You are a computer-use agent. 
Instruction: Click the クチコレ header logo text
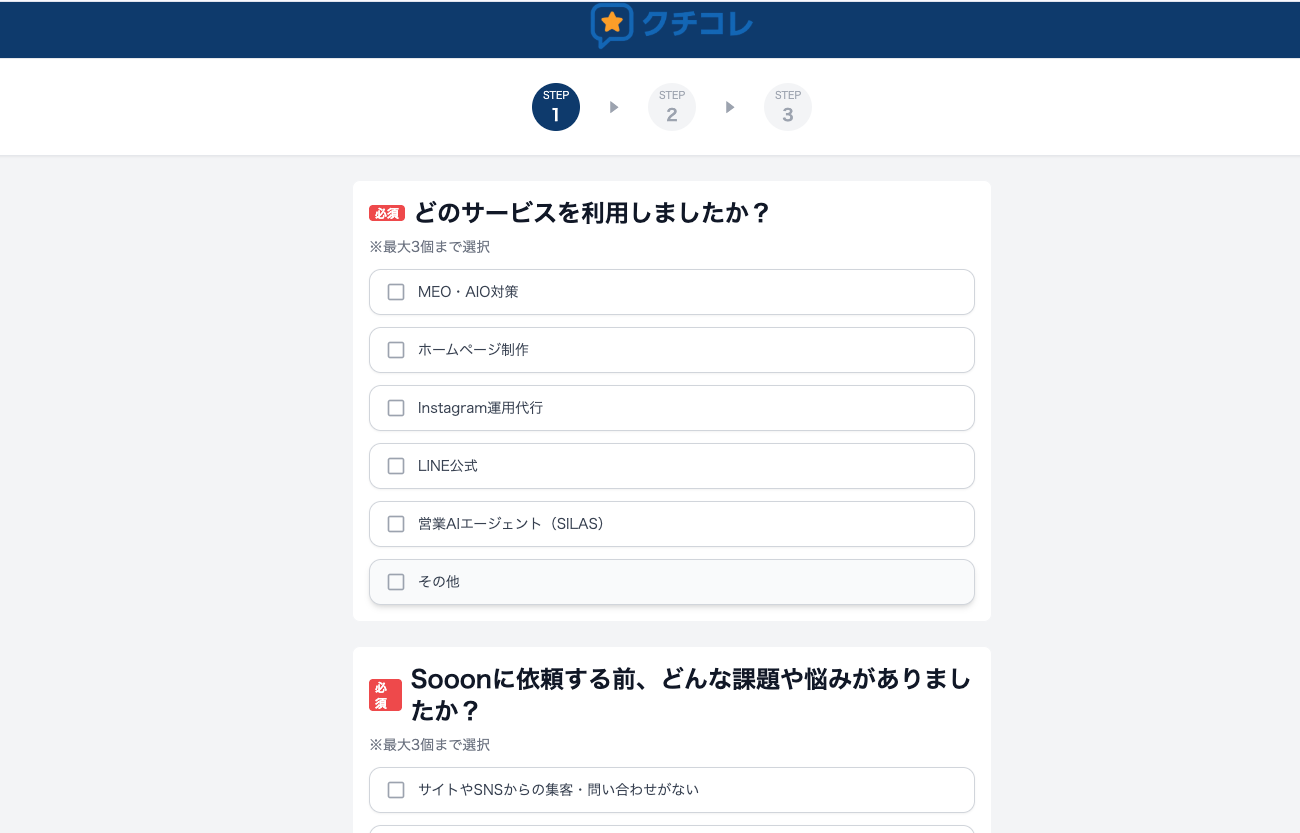point(697,24)
